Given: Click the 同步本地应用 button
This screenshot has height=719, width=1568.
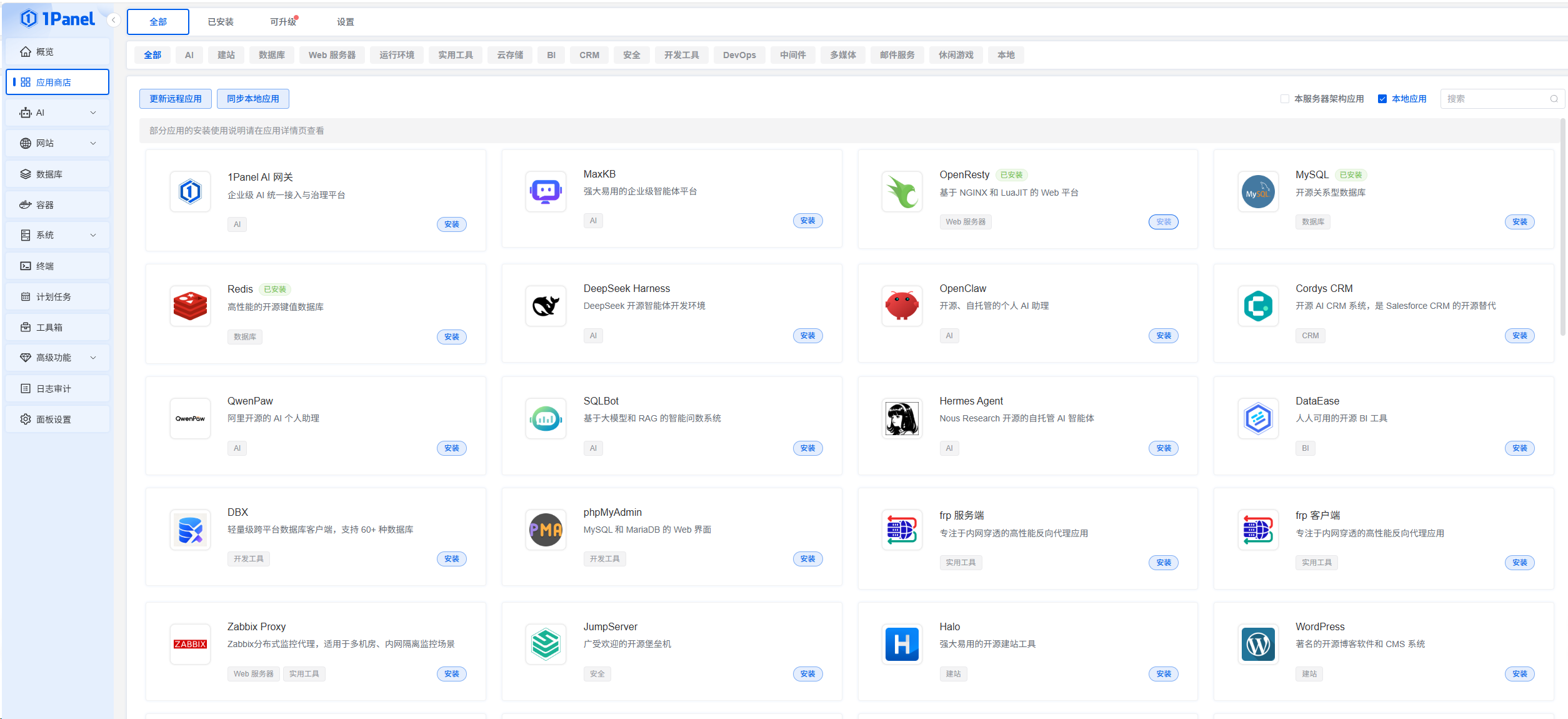Looking at the screenshot, I should click(x=253, y=99).
